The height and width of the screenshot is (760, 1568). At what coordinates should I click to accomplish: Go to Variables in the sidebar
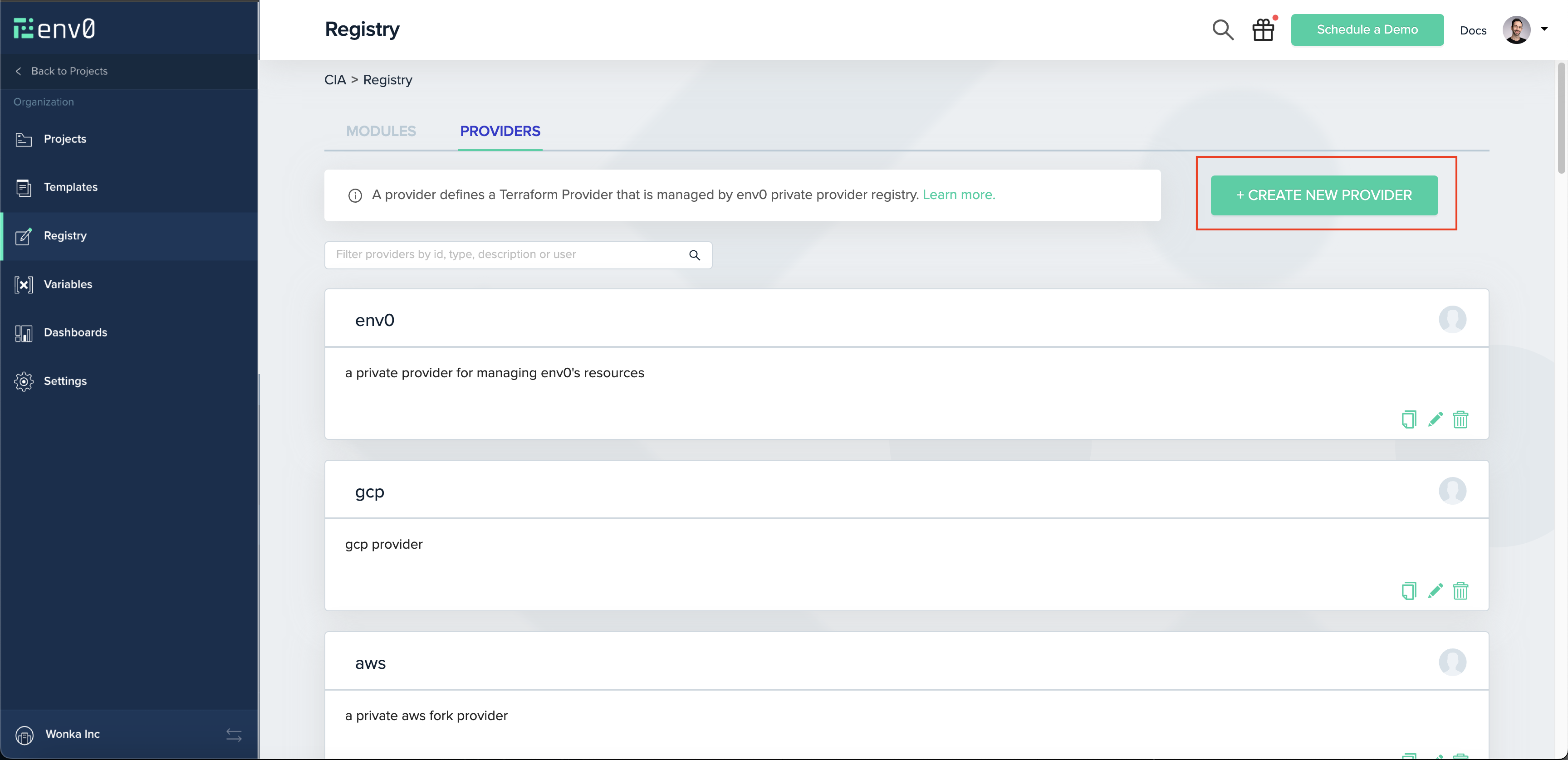68,284
